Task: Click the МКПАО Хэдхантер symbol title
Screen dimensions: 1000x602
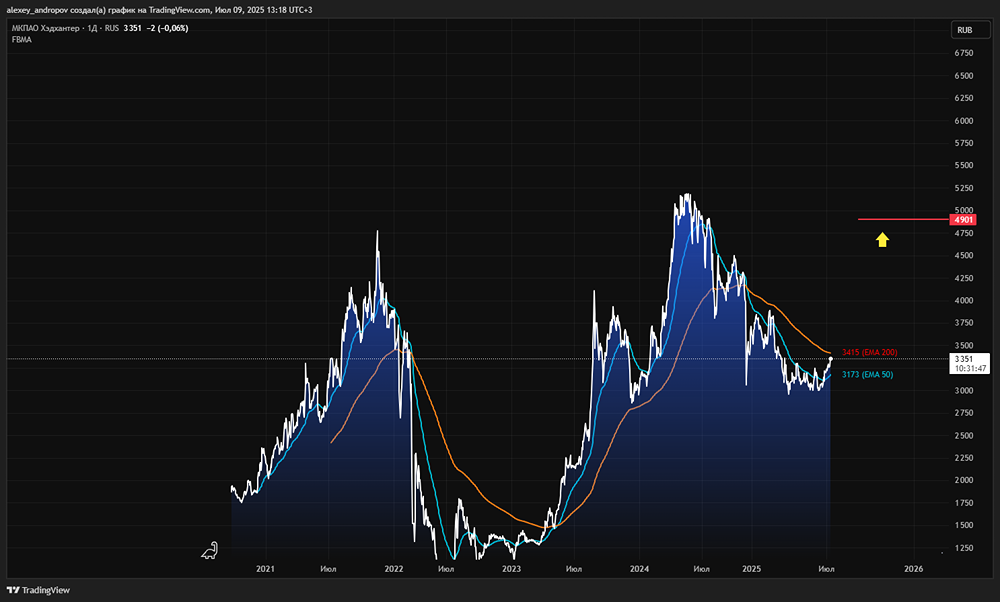Action: (x=45, y=28)
